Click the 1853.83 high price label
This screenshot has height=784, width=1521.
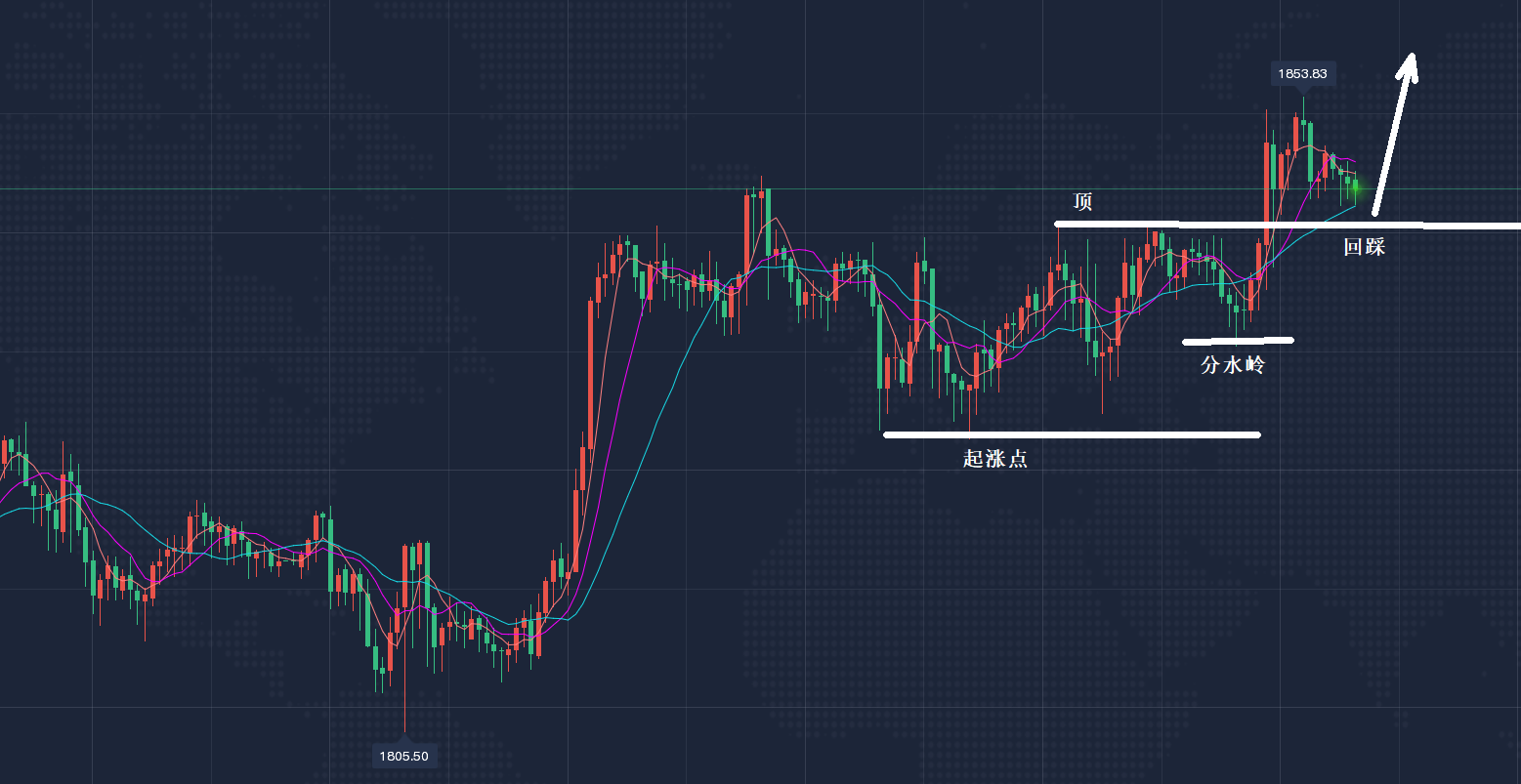(1302, 73)
